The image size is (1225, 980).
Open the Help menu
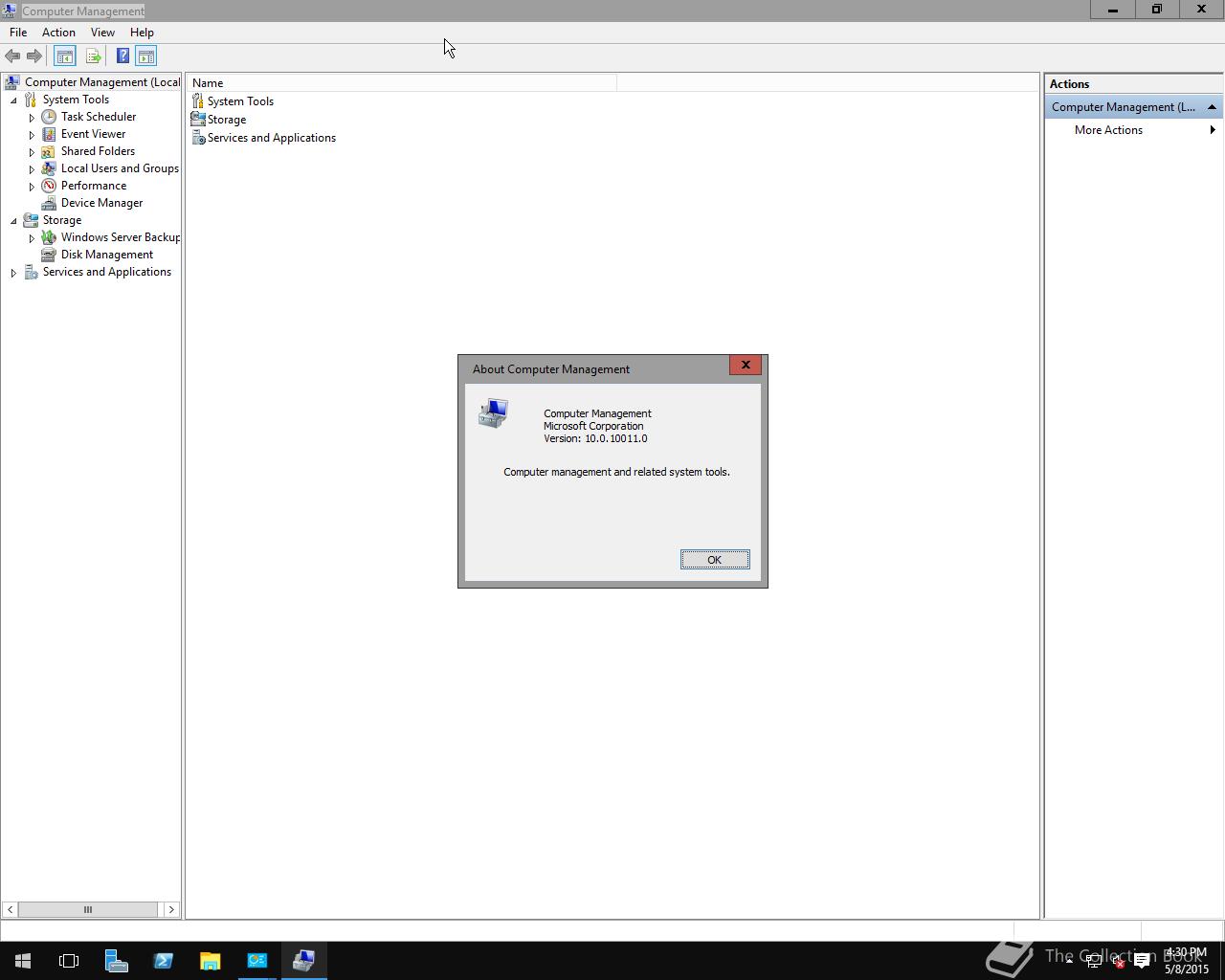click(142, 33)
